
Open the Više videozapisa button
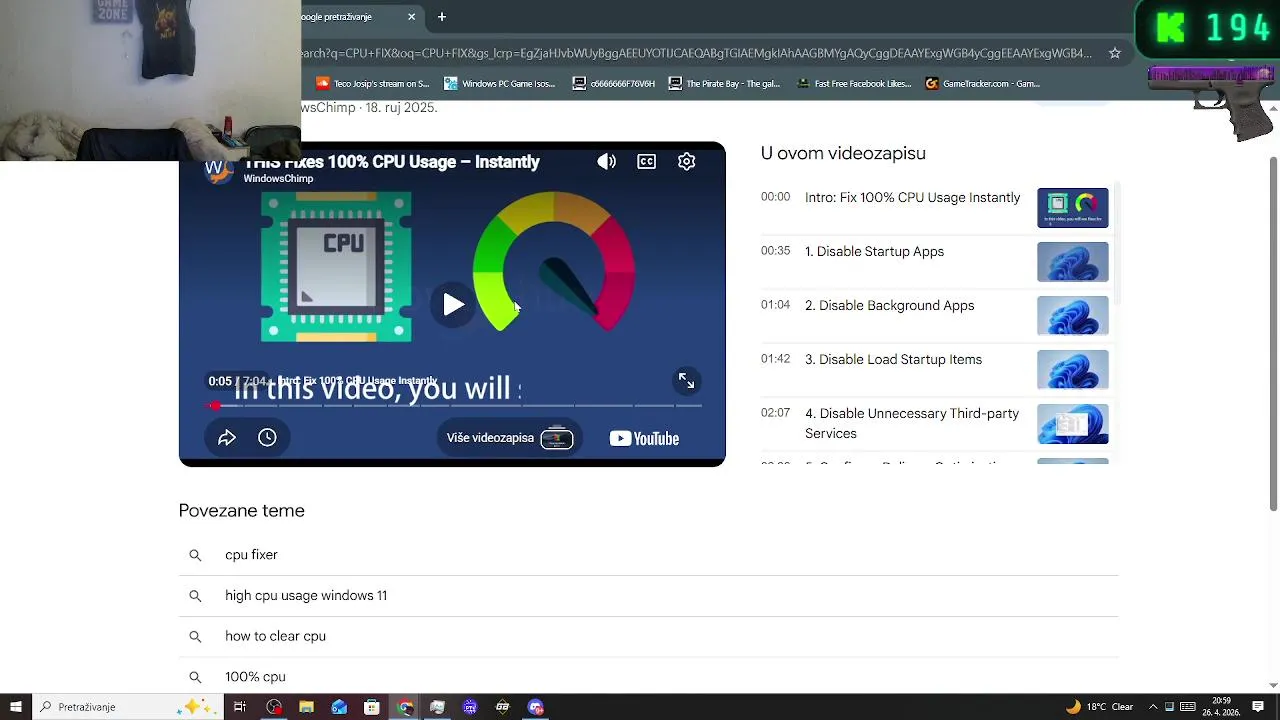coord(509,438)
